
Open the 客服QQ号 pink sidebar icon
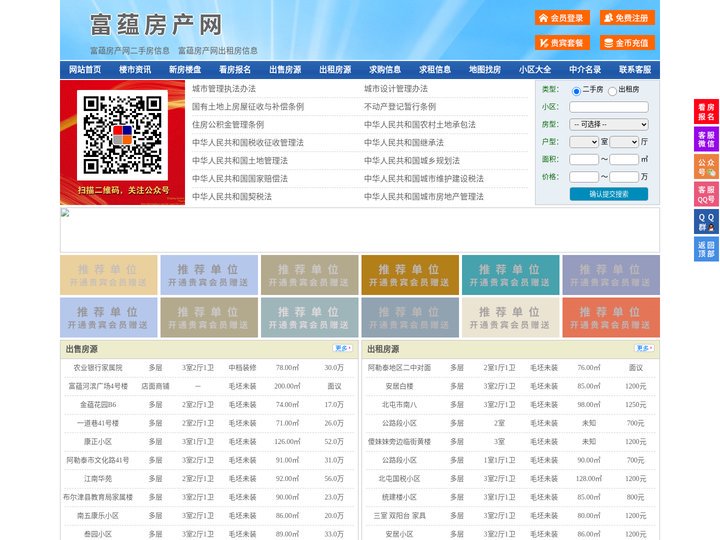point(706,194)
